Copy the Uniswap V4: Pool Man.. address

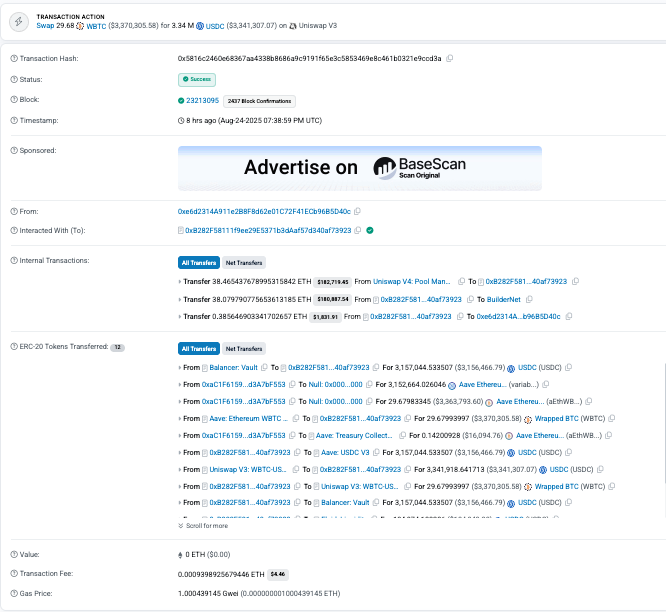tap(461, 282)
